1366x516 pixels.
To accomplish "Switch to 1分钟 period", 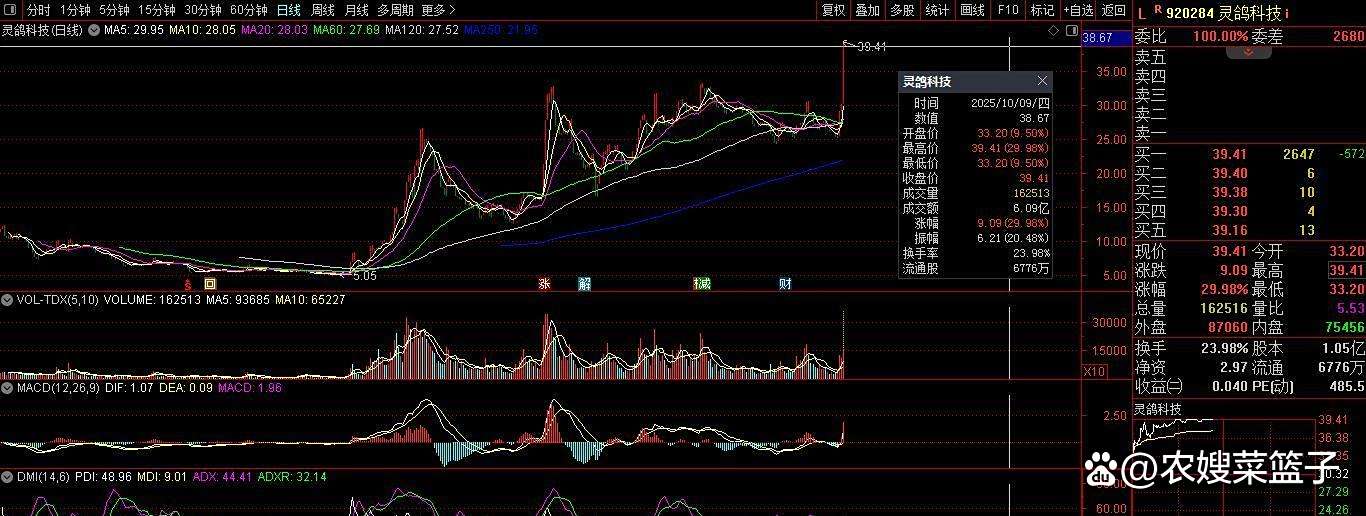I will (75, 10).
